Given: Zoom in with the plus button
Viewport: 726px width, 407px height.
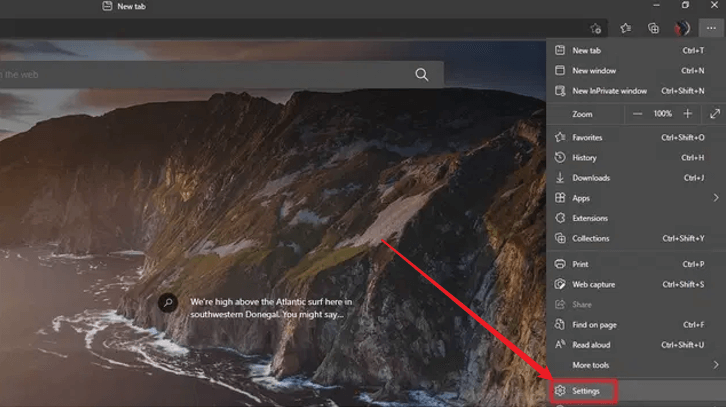Looking at the screenshot, I should (x=687, y=114).
